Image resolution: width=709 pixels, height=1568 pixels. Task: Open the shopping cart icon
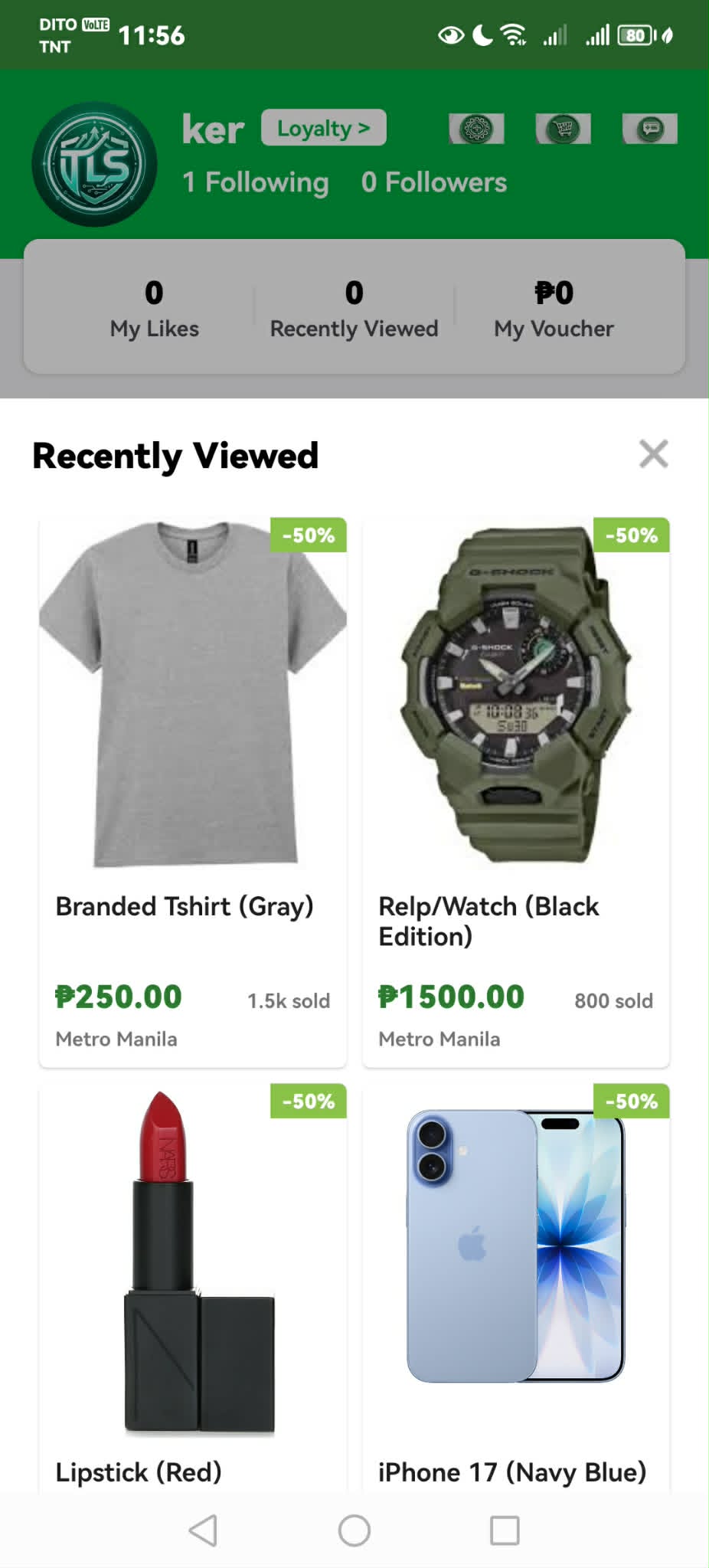tap(564, 129)
